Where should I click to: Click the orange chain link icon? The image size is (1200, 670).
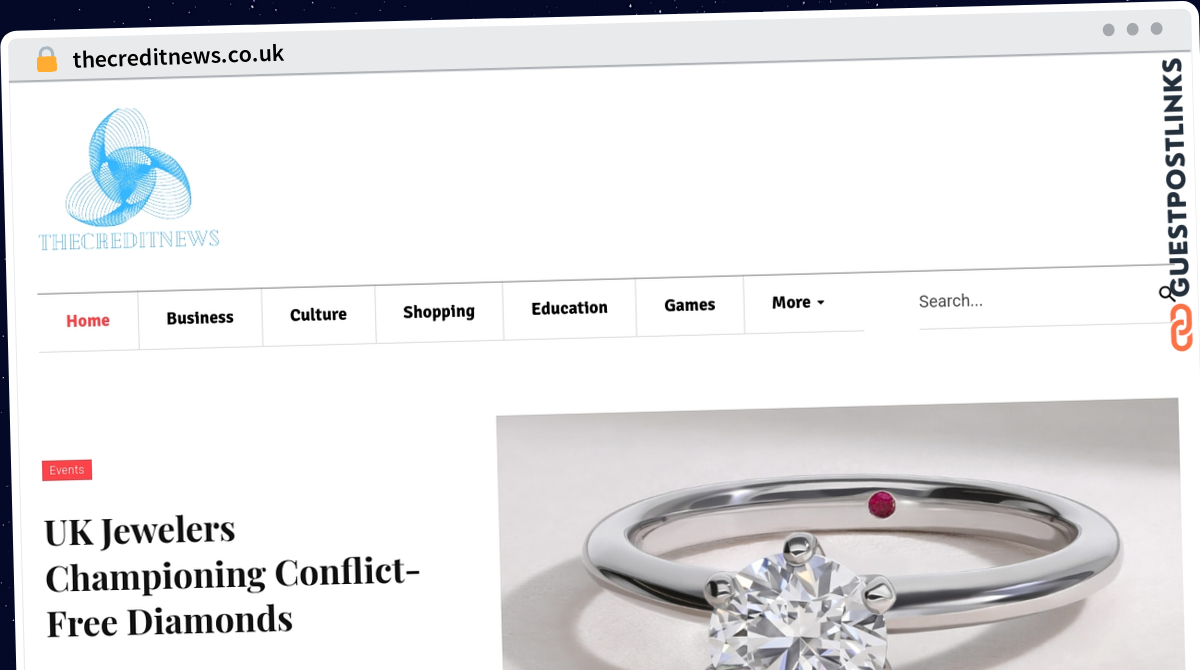pyautogui.click(x=1181, y=327)
